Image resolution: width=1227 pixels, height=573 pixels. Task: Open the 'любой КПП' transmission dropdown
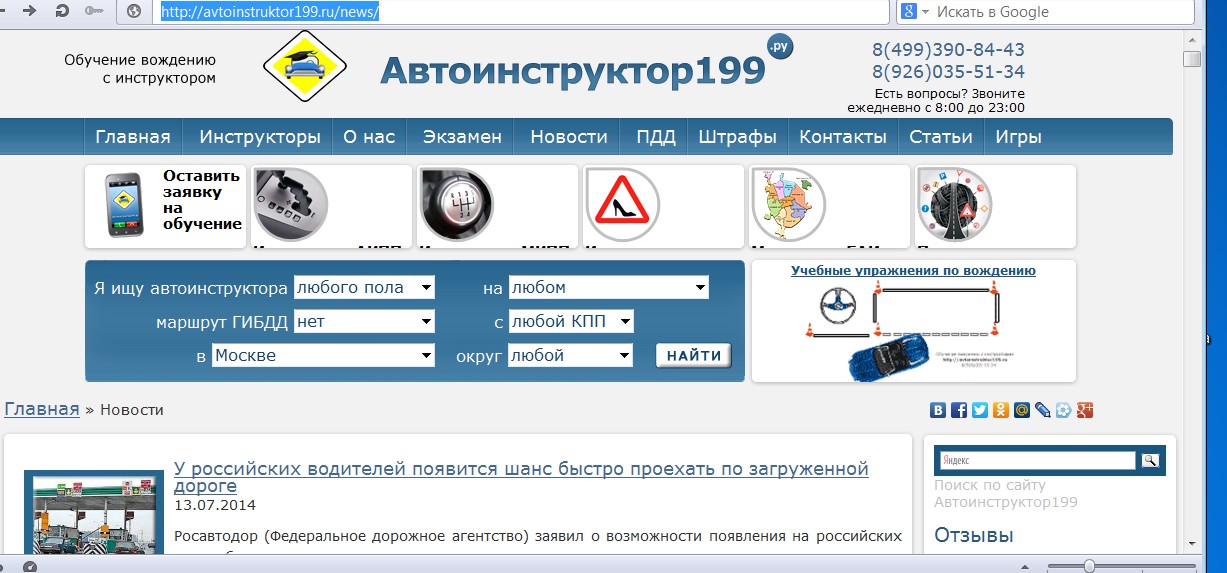[x=571, y=322]
